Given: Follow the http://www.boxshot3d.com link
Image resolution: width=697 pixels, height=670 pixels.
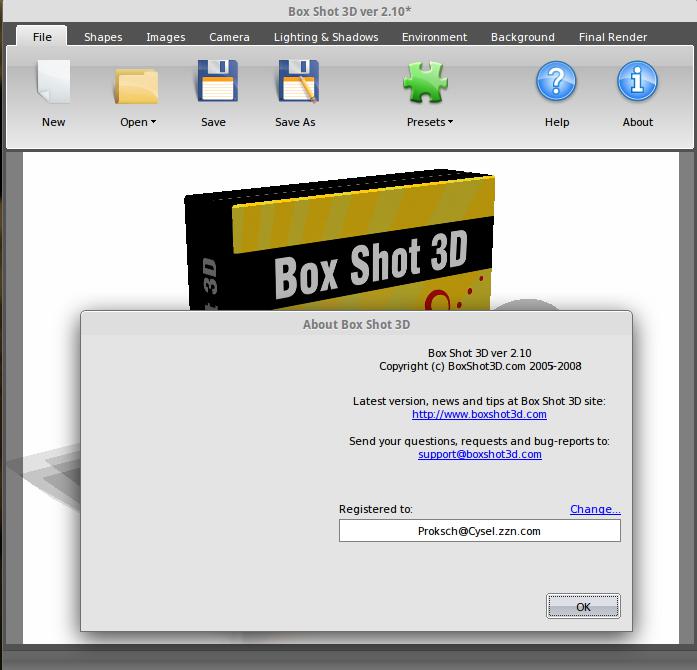Looking at the screenshot, I should (x=479, y=414).
